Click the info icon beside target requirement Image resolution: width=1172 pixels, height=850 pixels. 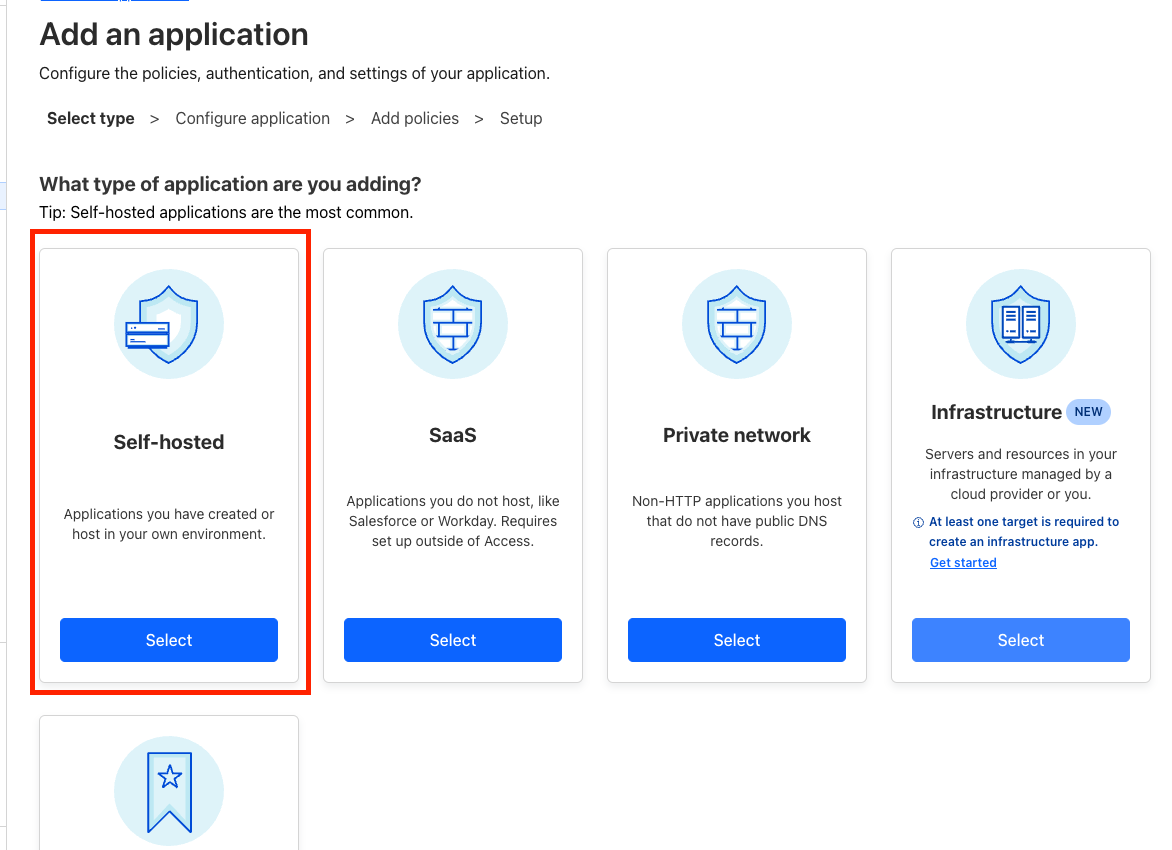(918, 523)
